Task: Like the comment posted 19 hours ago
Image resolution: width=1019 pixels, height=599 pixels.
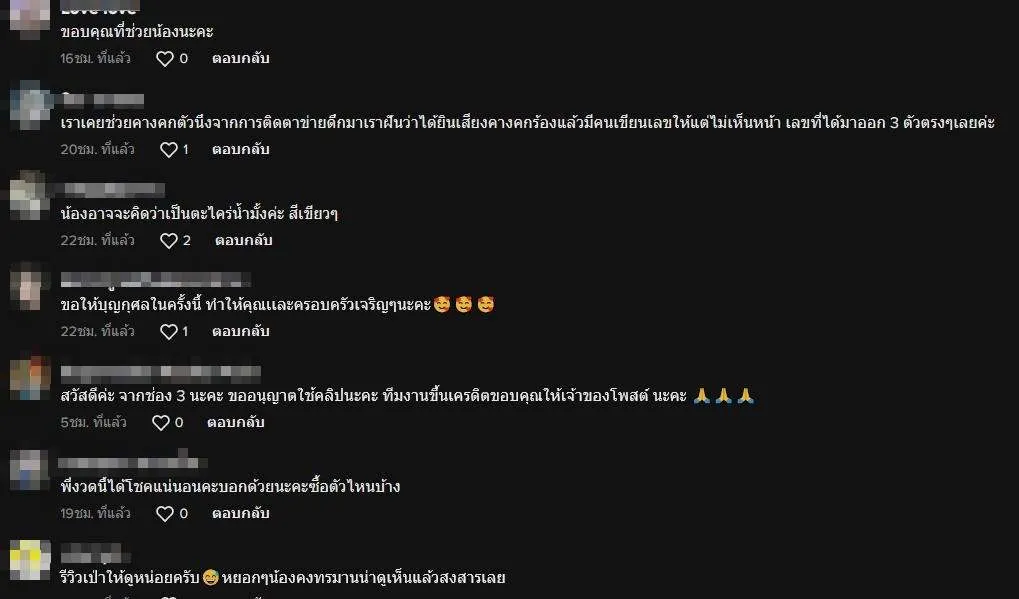Action: click(x=165, y=514)
